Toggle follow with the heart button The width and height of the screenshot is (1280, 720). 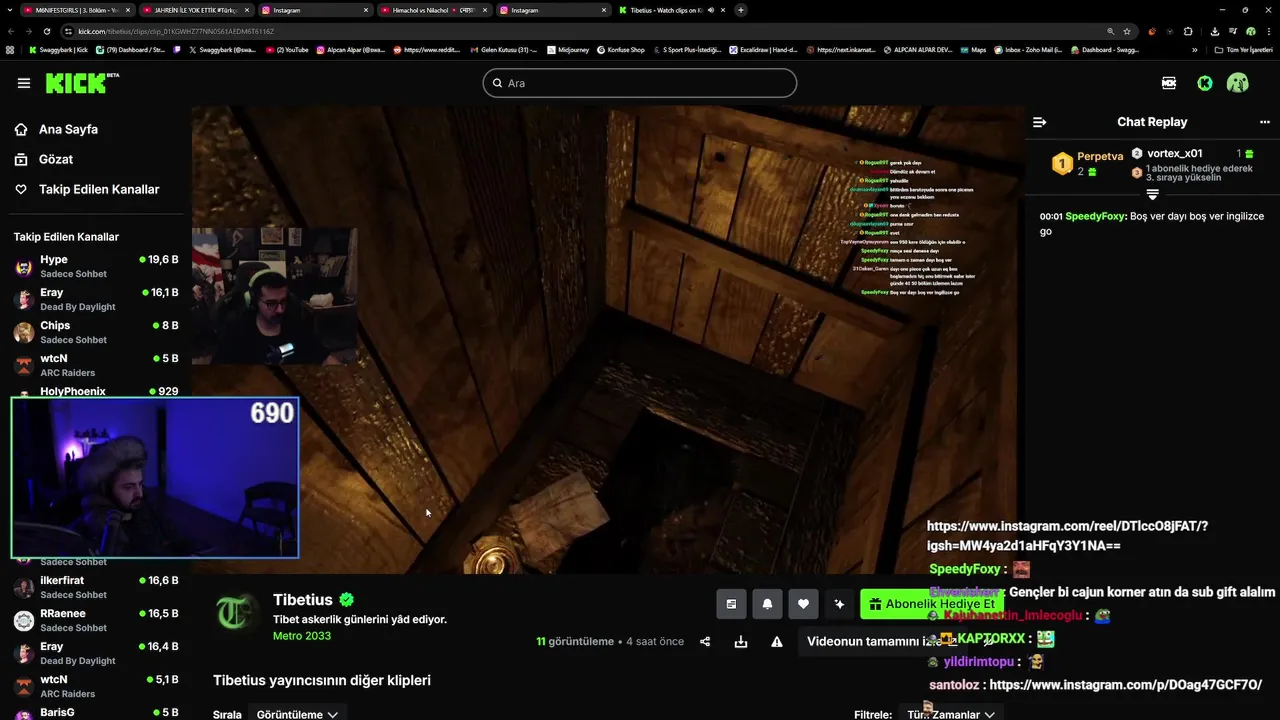(x=803, y=604)
